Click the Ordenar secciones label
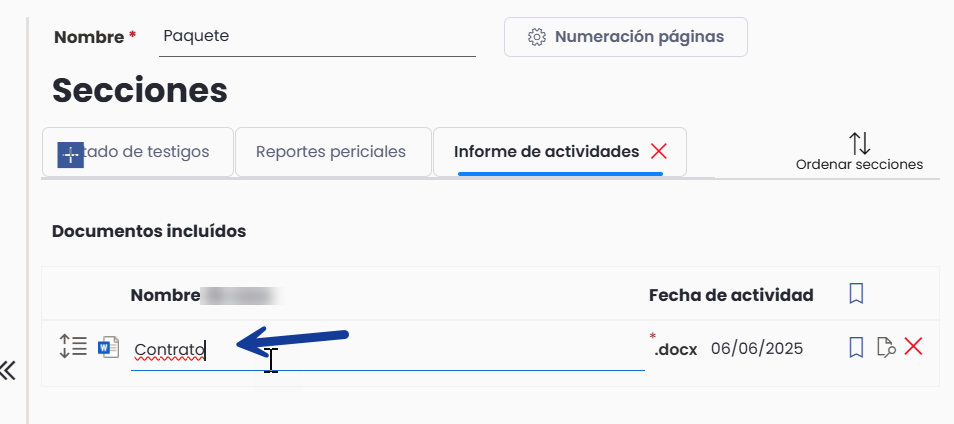The width and height of the screenshot is (954, 424). click(859, 164)
